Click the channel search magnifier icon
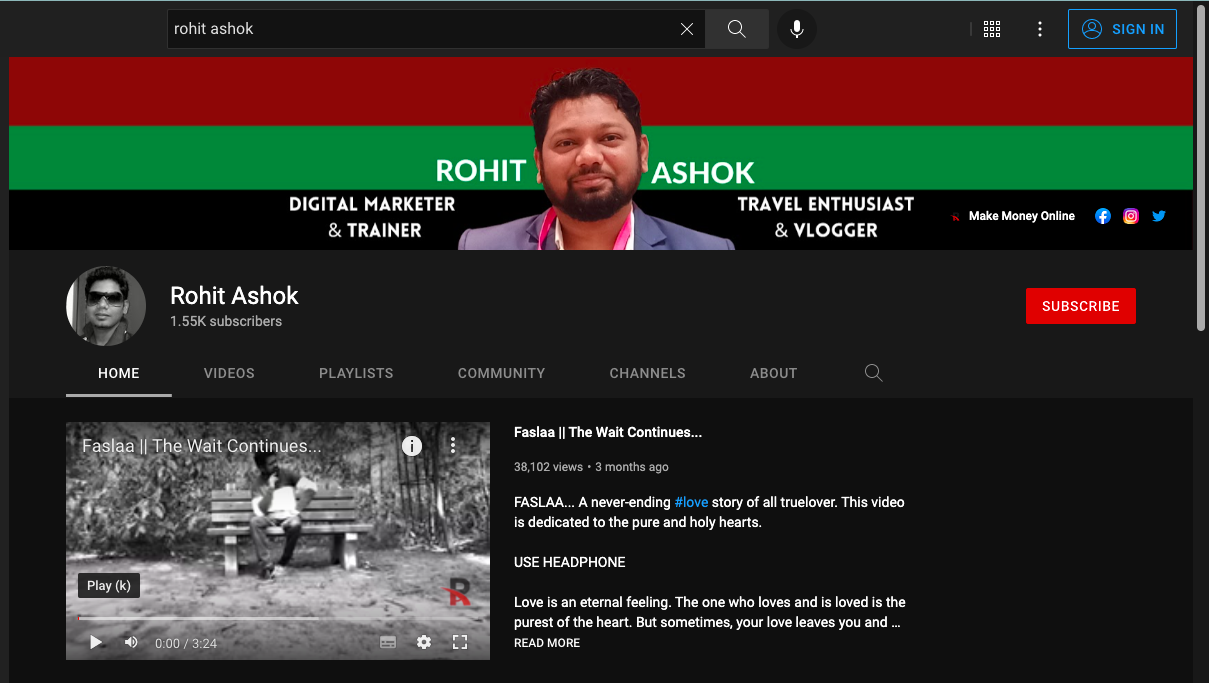 tap(873, 372)
